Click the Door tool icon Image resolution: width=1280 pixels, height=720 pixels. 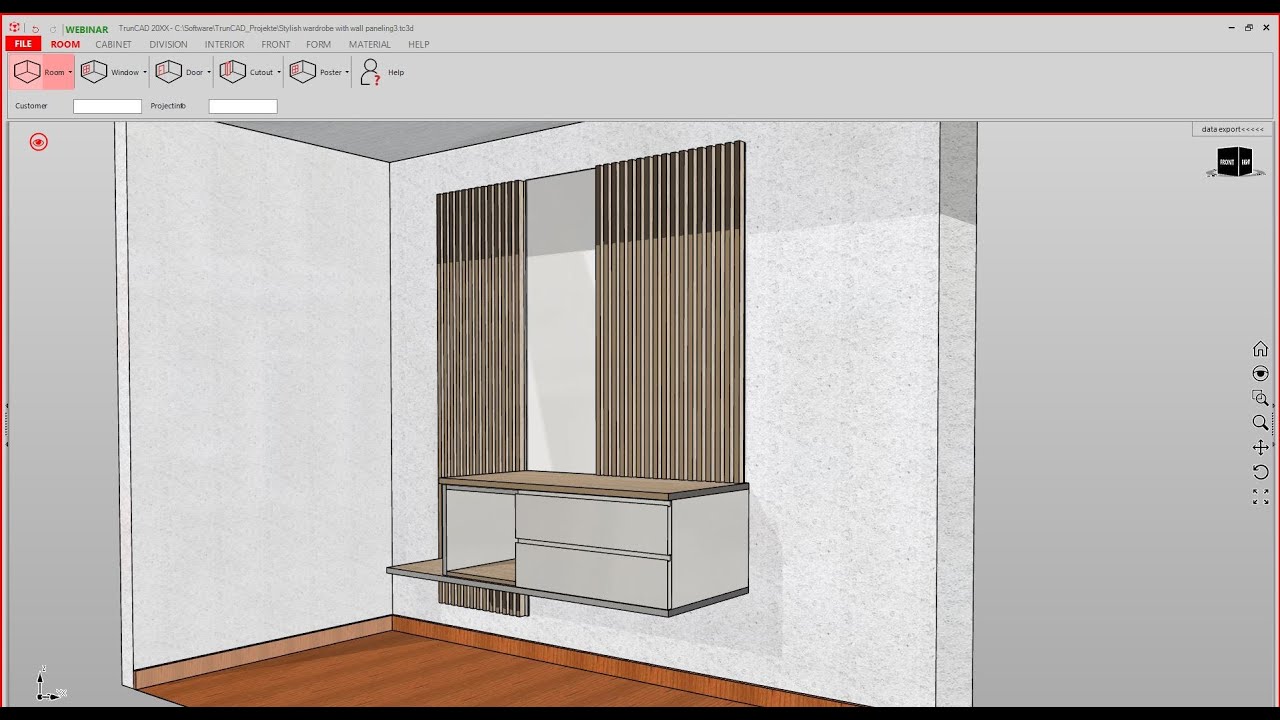pos(169,72)
